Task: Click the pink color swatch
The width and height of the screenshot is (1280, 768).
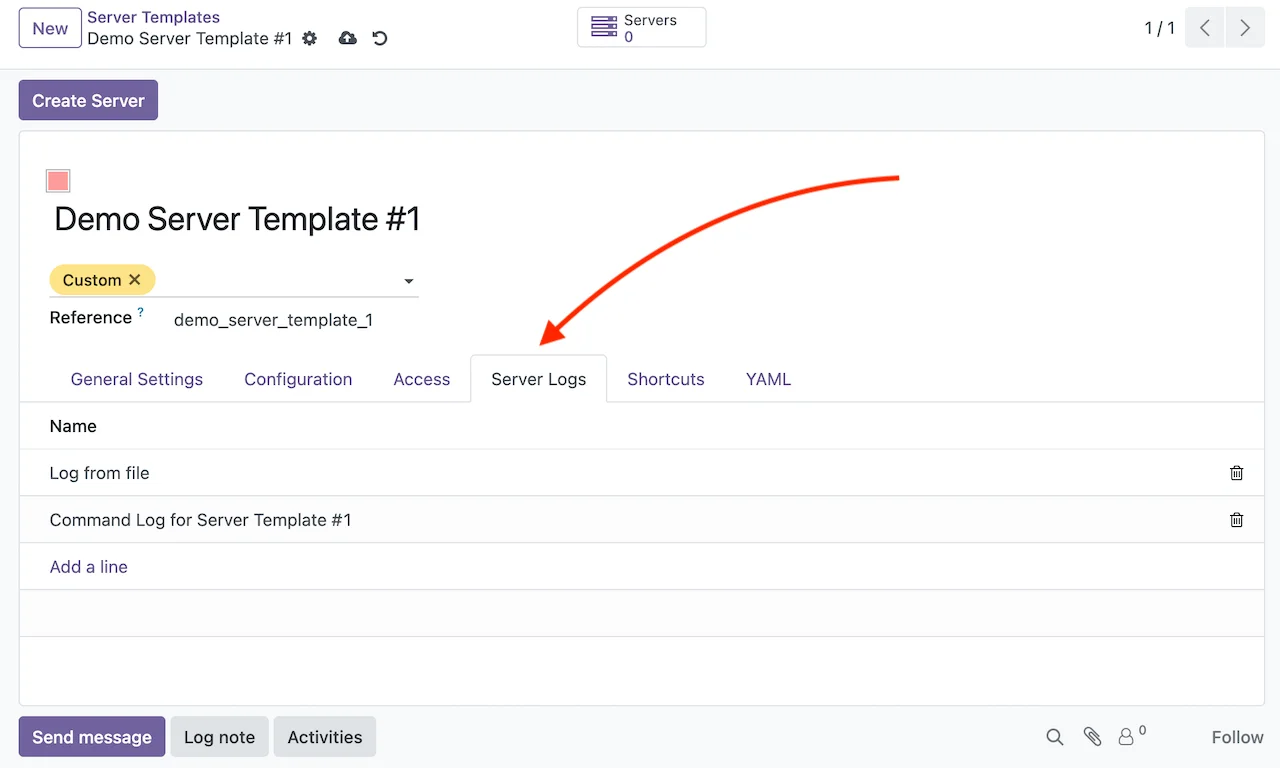Action: click(x=58, y=181)
